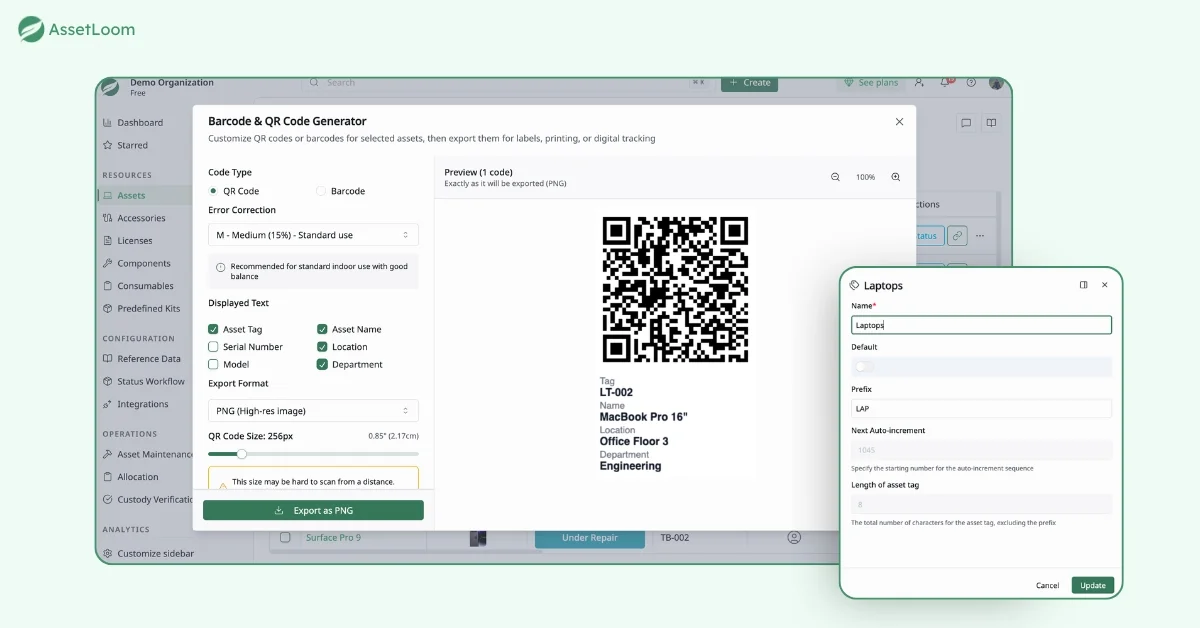
Task: Click the AssetLoom logo
Action: click(76, 30)
